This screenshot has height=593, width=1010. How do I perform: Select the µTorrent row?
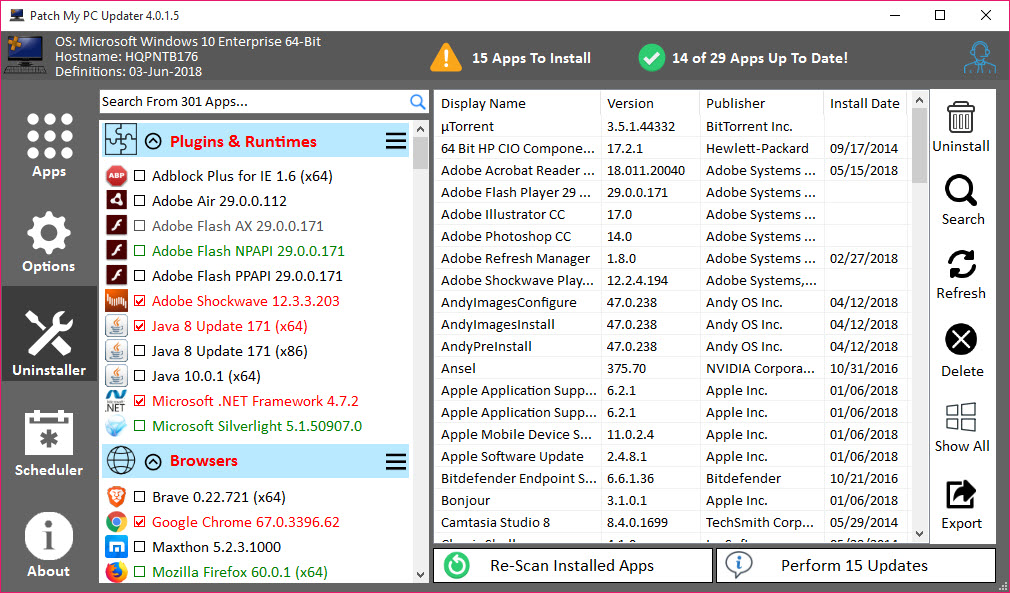pos(672,126)
